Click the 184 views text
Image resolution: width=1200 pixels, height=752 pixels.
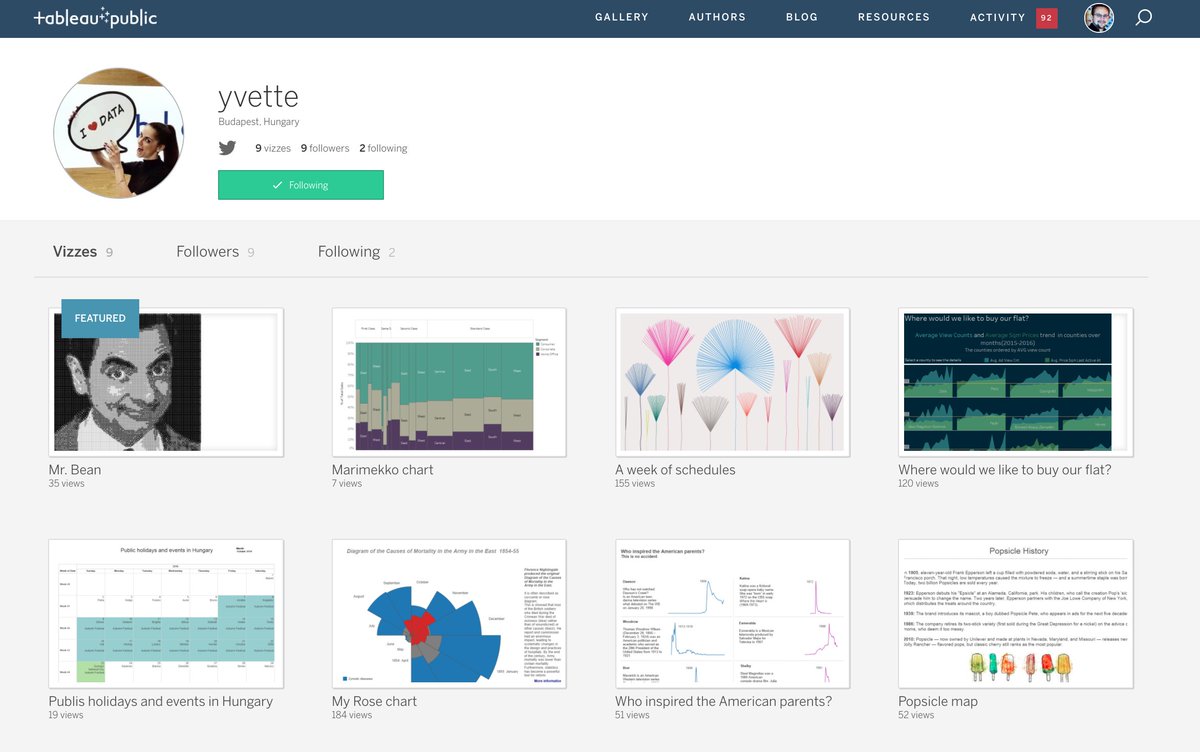[352, 716]
